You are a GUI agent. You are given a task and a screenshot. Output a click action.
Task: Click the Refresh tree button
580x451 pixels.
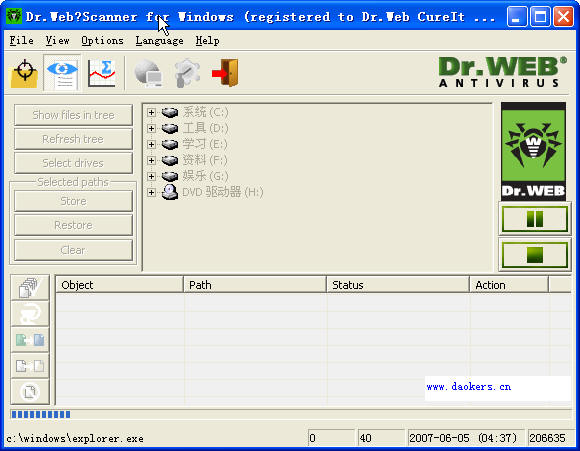point(73,139)
